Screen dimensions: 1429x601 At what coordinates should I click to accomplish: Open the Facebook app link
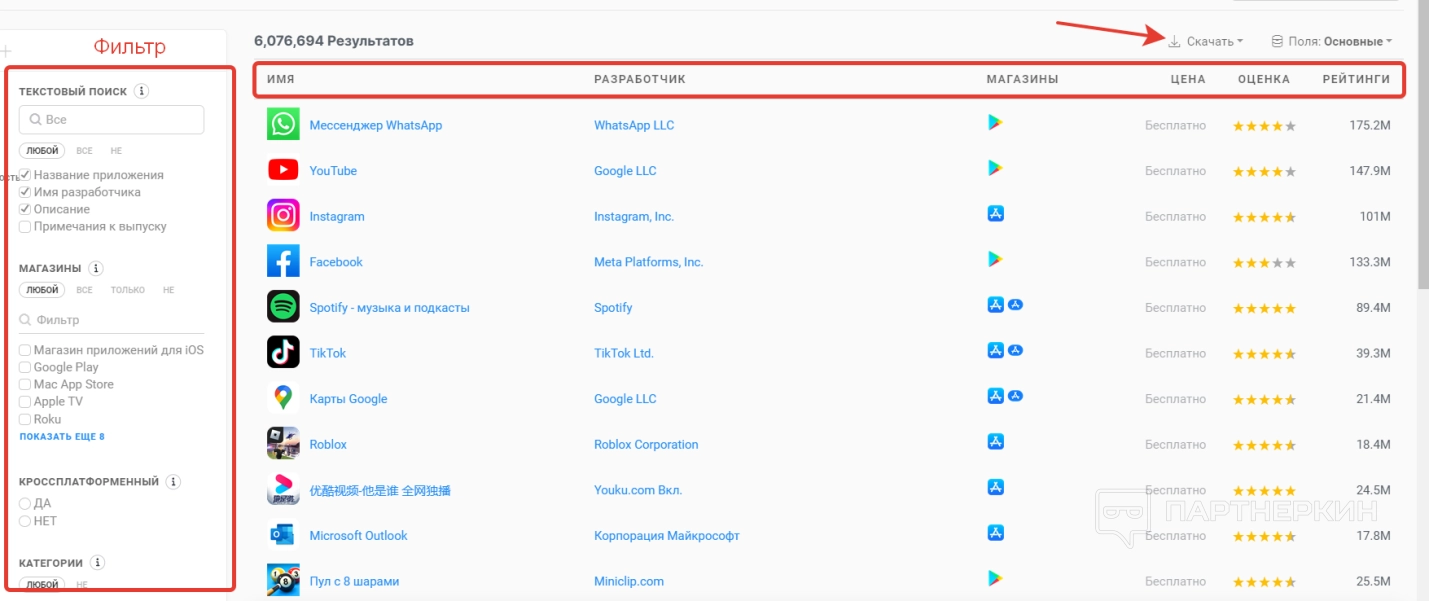point(336,262)
